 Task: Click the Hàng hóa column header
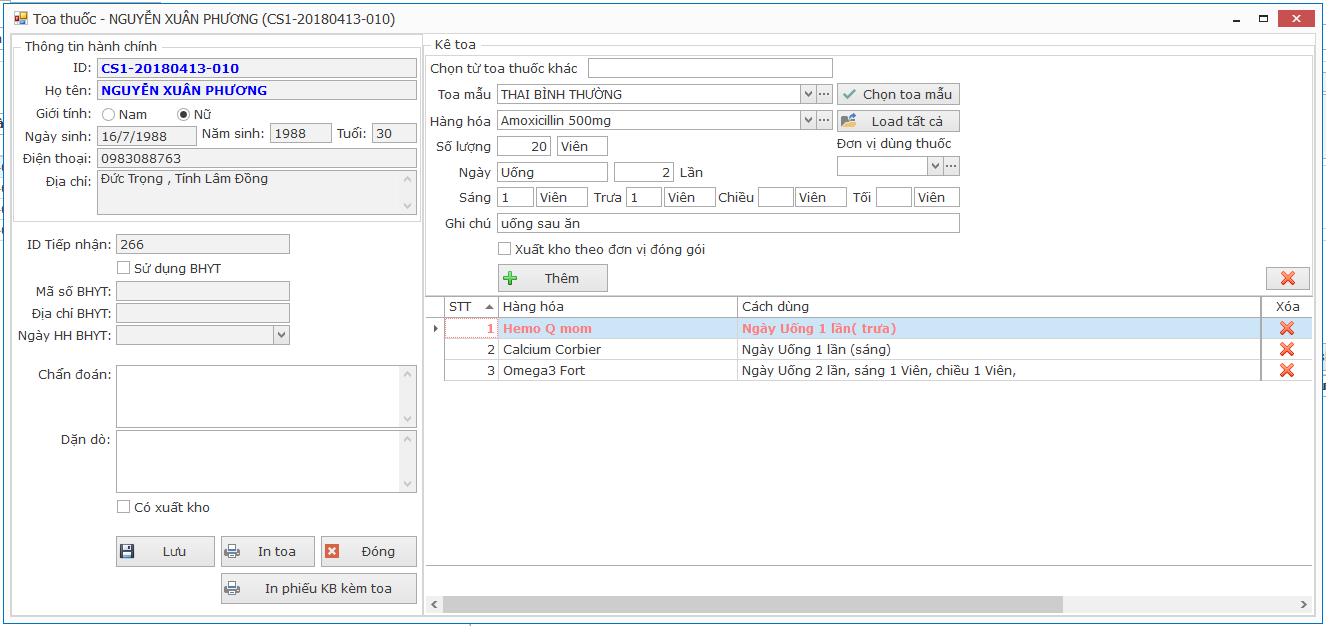click(618, 306)
